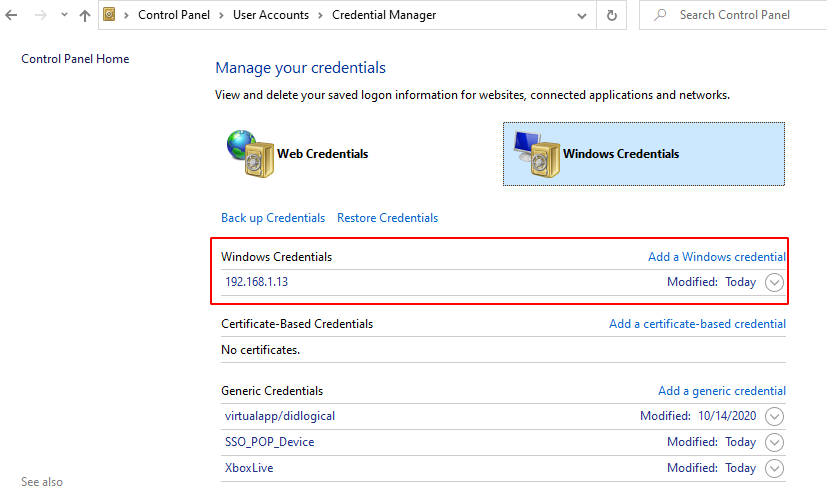
Task: Click the Up one level arrow
Action: click(x=85, y=15)
